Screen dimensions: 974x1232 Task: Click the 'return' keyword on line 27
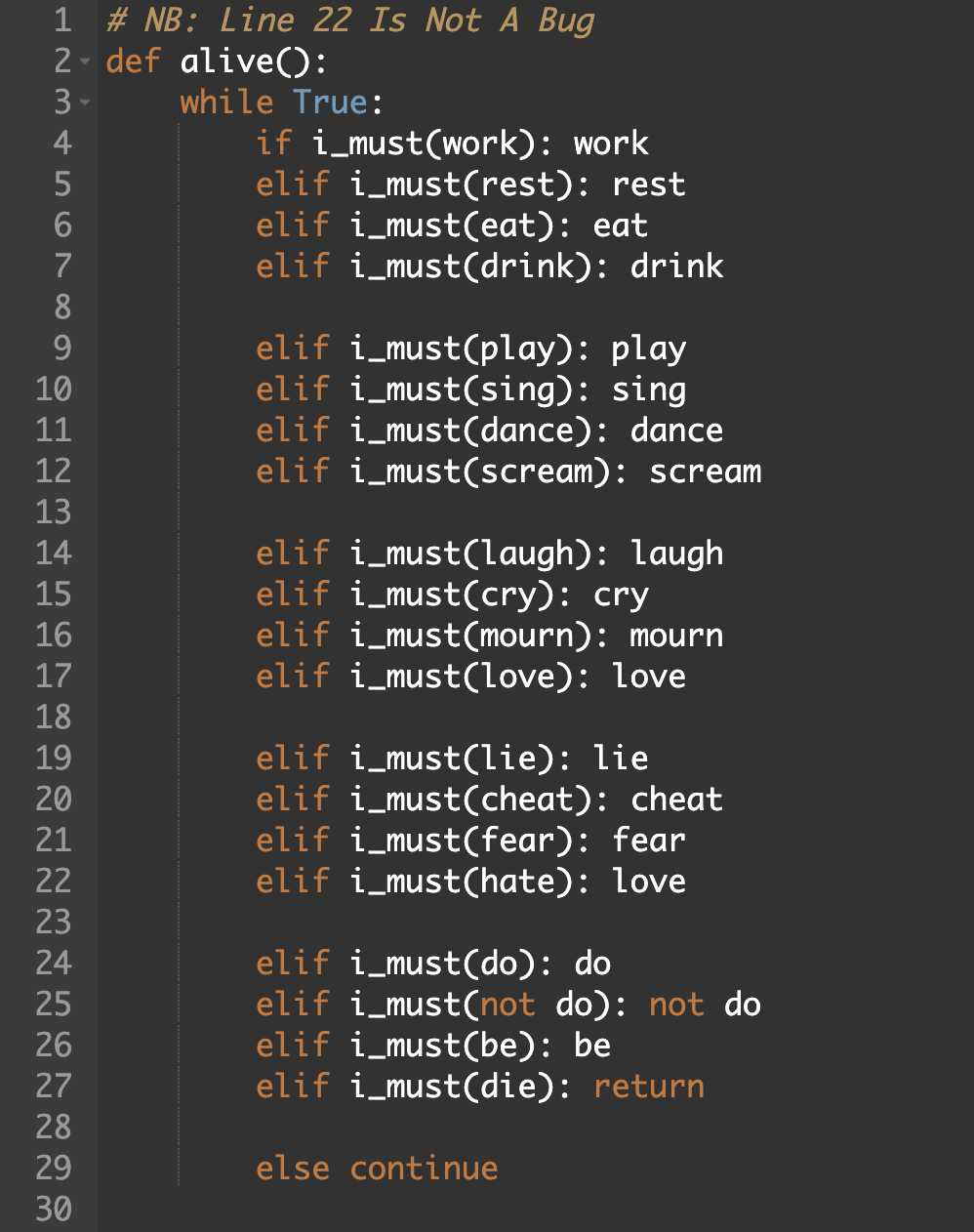pyautogui.click(x=649, y=1087)
